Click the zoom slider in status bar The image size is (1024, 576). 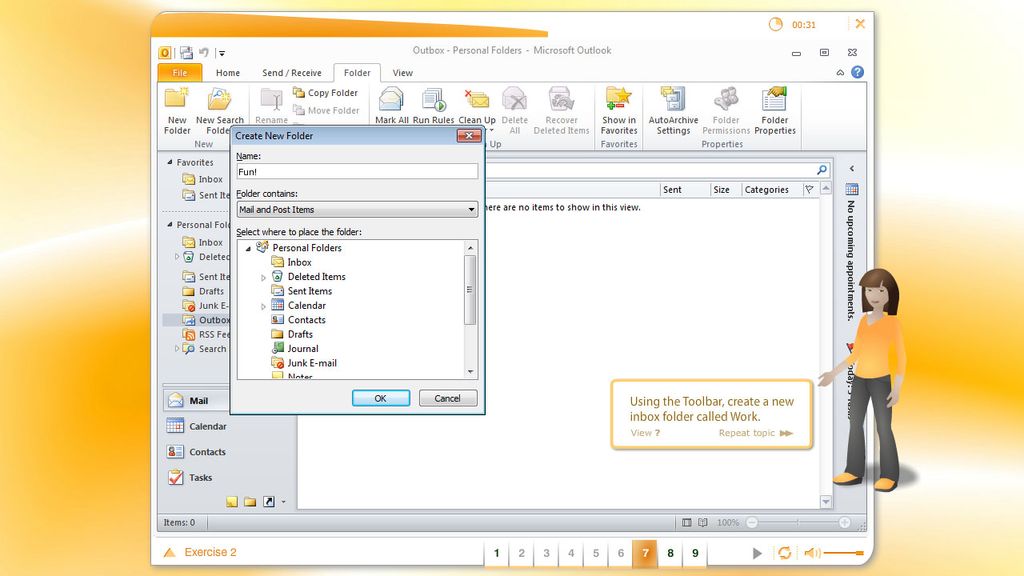point(798,522)
